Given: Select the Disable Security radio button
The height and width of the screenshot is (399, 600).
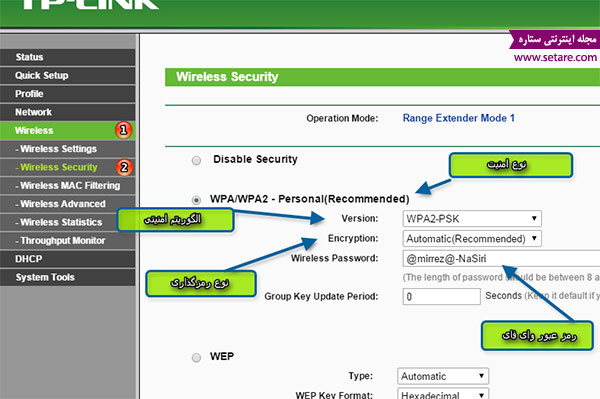Looking at the screenshot, I should tap(196, 160).
